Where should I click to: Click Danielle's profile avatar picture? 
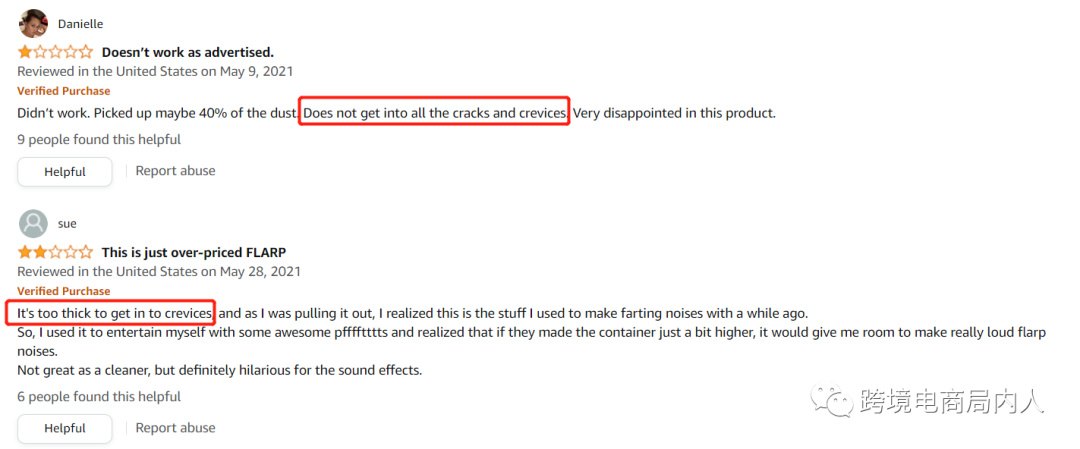(33, 23)
